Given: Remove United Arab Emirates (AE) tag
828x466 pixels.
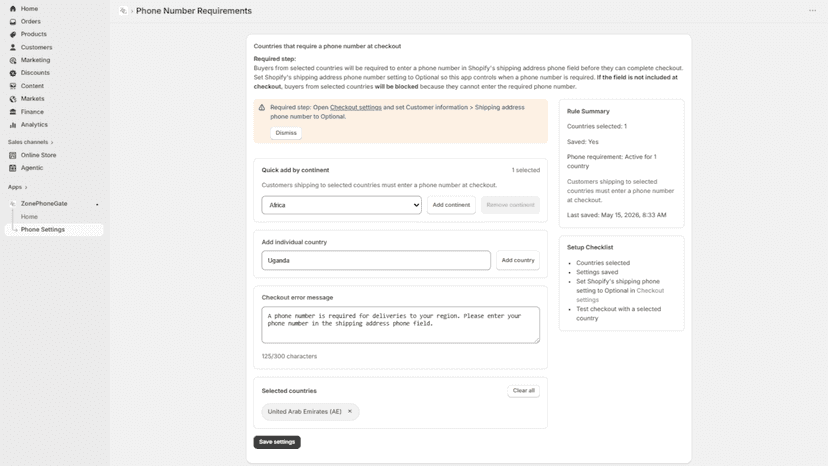Looking at the screenshot, I should 350,411.
